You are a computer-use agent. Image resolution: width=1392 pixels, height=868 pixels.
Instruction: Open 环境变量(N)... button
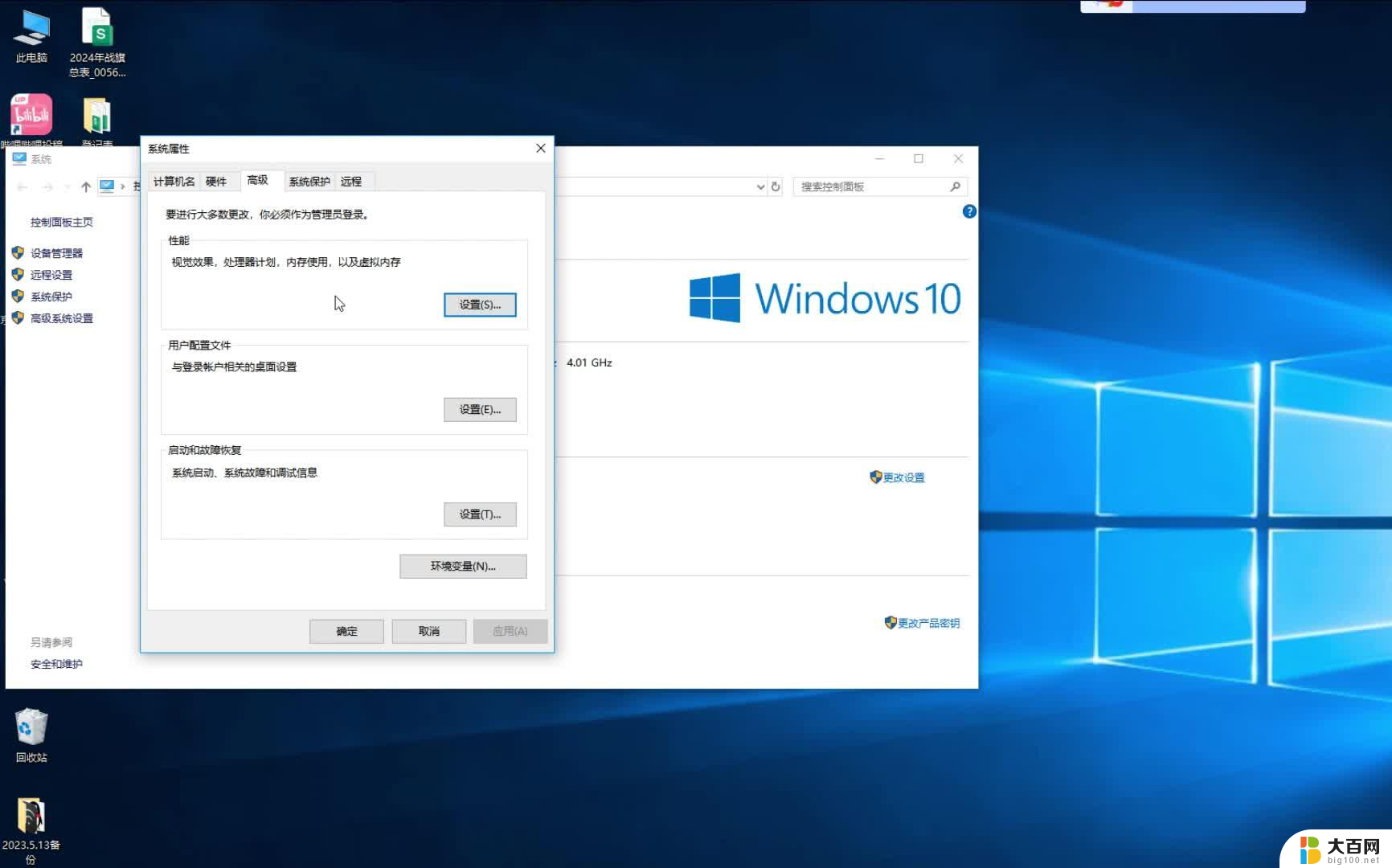tap(463, 567)
